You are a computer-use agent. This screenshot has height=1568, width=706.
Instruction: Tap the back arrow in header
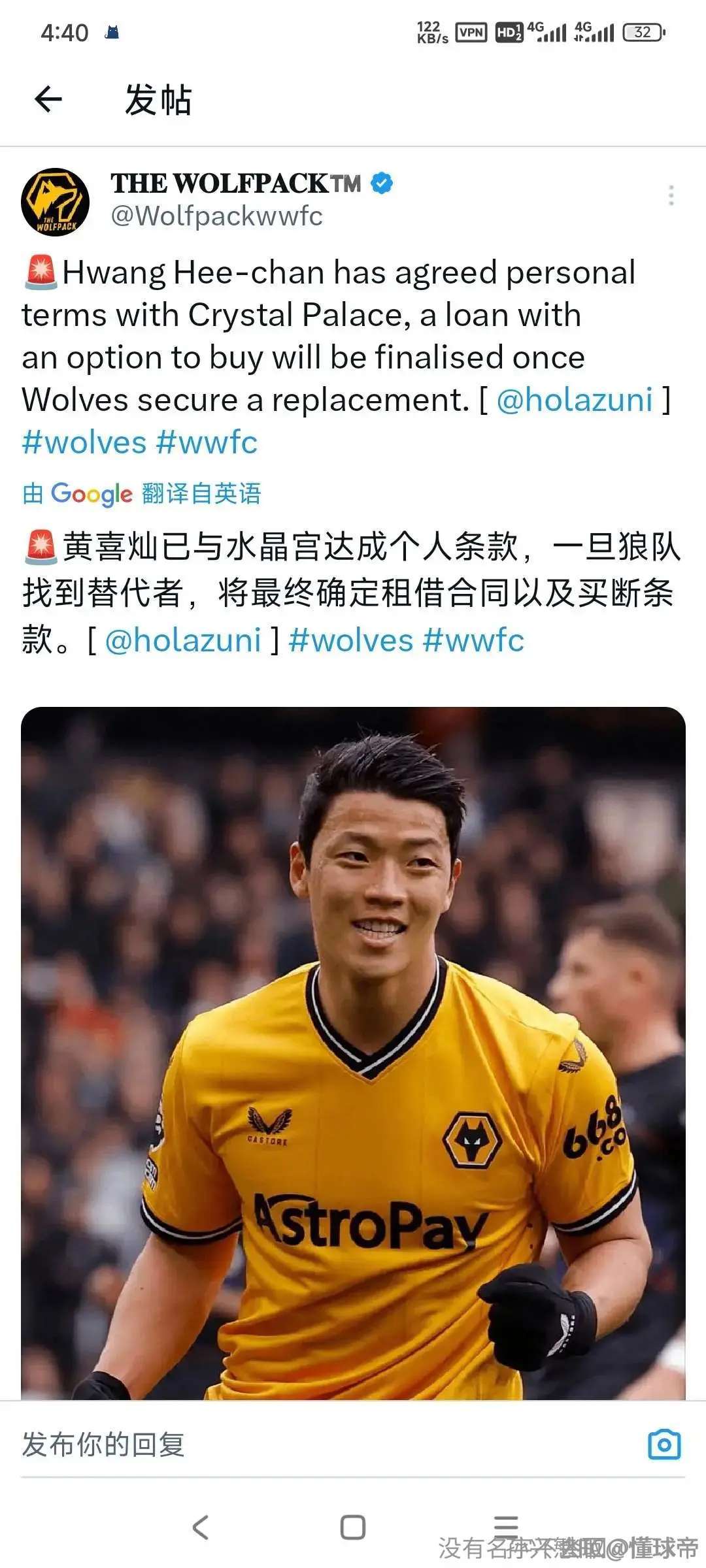(x=48, y=100)
